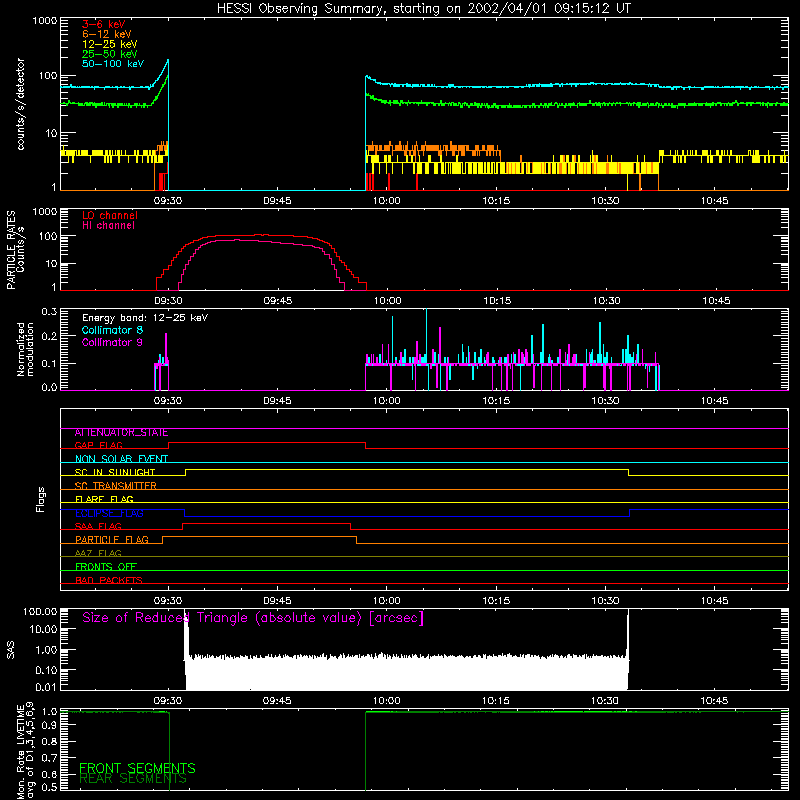The image size is (800, 800).
Task: Click the 09:45 tick label under particle rates panel
Action: 278,301
